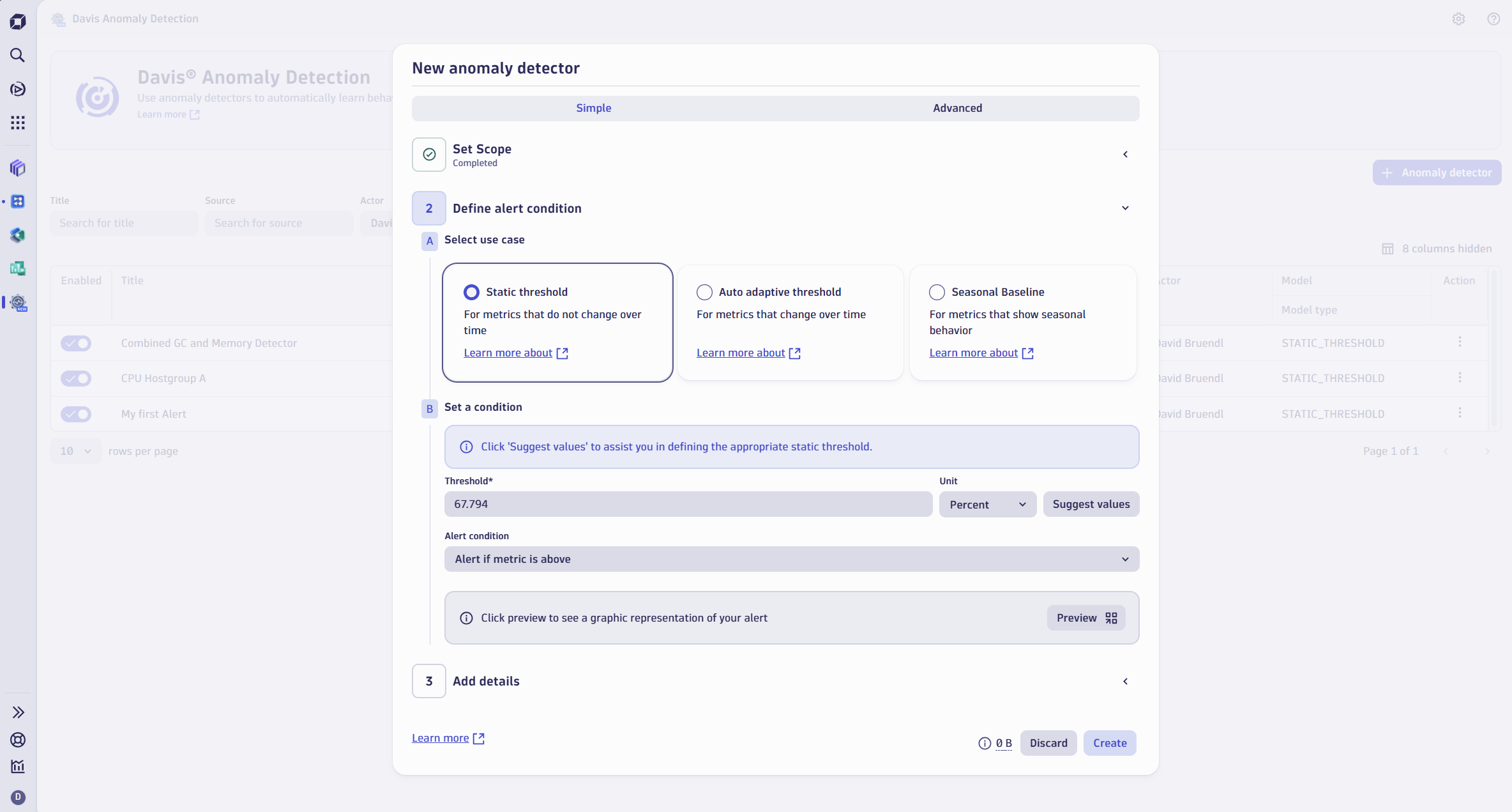
Task: Expand the Set Scope section chevron
Action: (x=1125, y=155)
